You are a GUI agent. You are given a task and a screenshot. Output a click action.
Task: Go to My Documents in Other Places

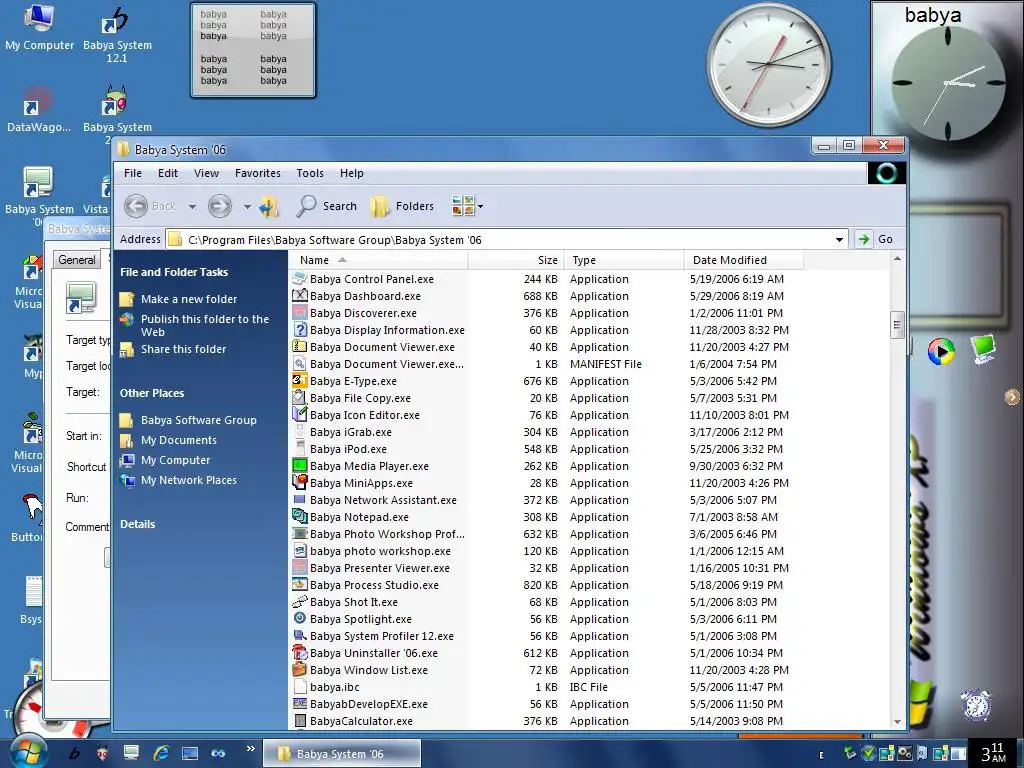(178, 440)
